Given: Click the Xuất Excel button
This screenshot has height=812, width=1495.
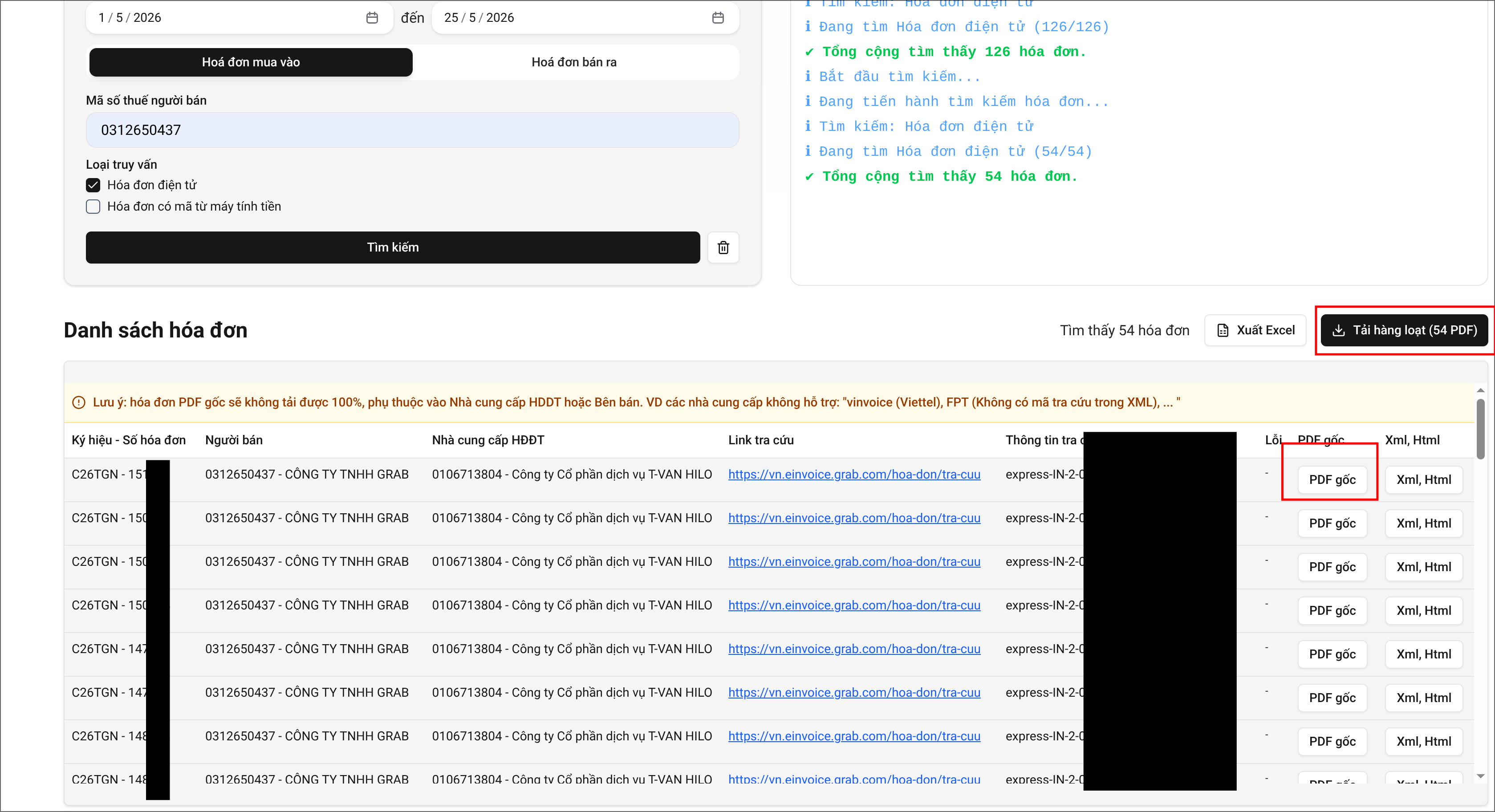Looking at the screenshot, I should [x=1255, y=330].
